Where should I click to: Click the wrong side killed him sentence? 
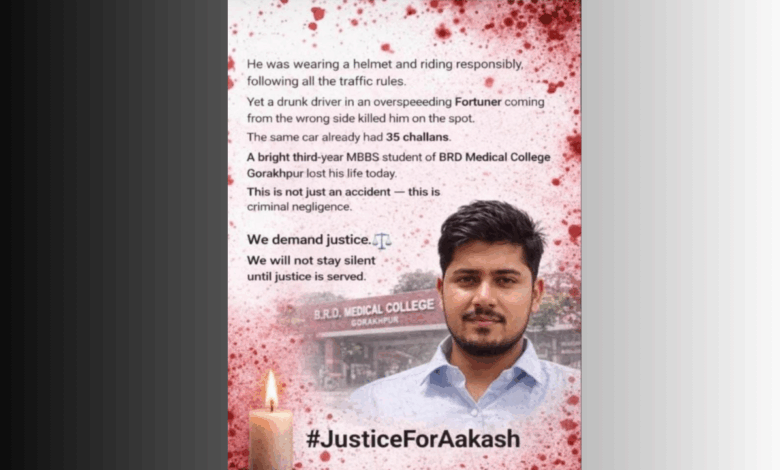click(361, 119)
